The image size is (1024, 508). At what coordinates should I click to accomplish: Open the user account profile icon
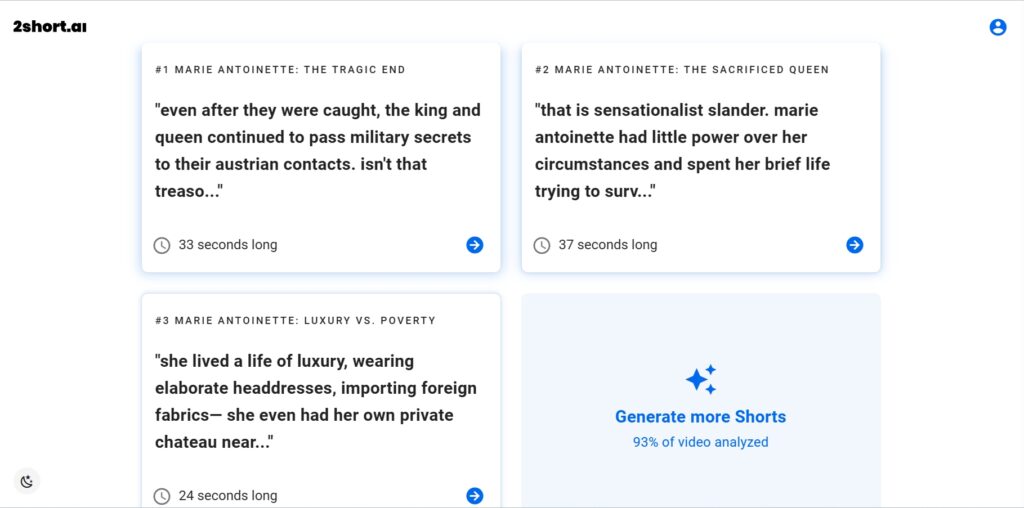[x=997, y=27]
